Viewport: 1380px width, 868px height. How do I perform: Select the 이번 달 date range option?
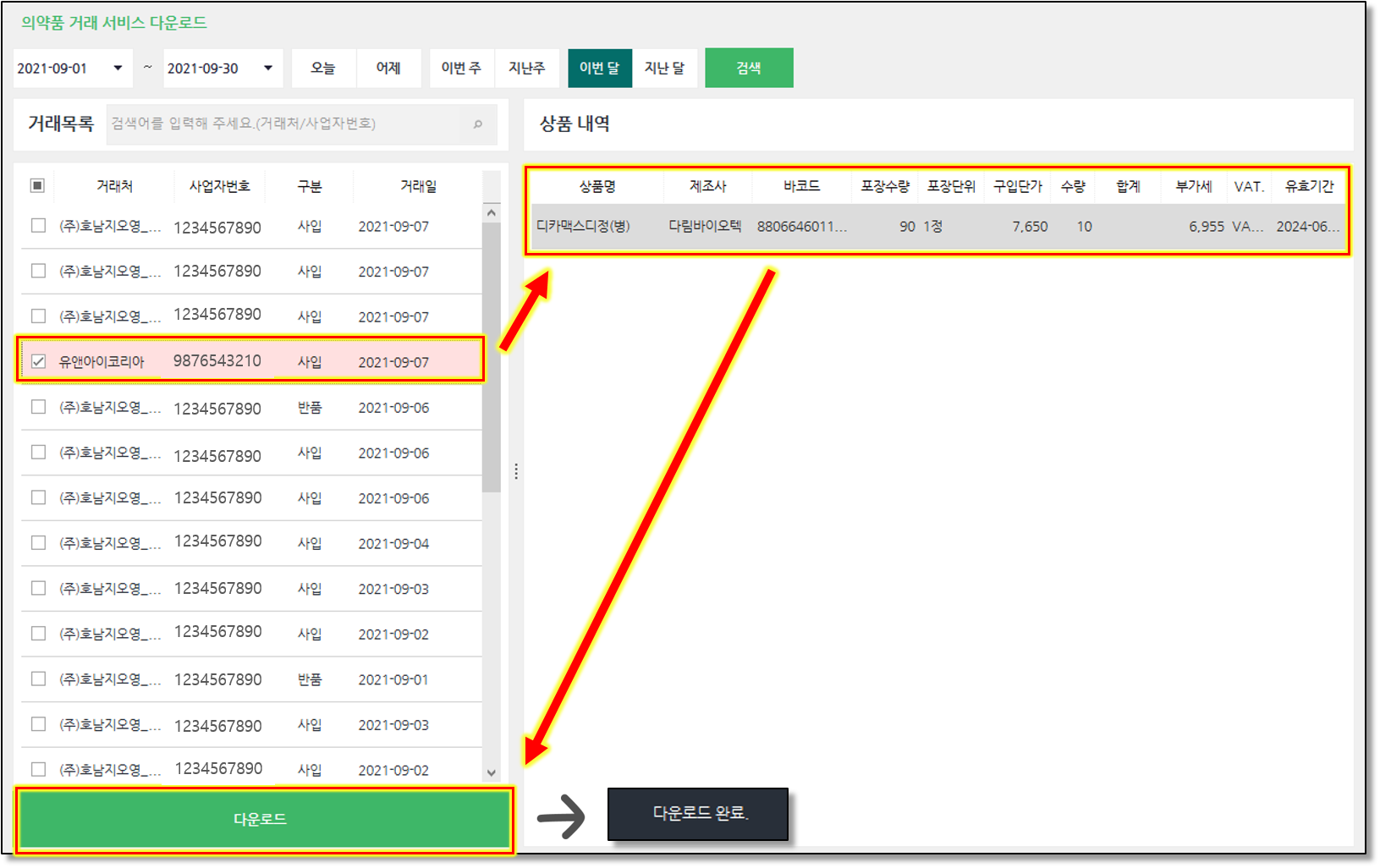click(599, 69)
